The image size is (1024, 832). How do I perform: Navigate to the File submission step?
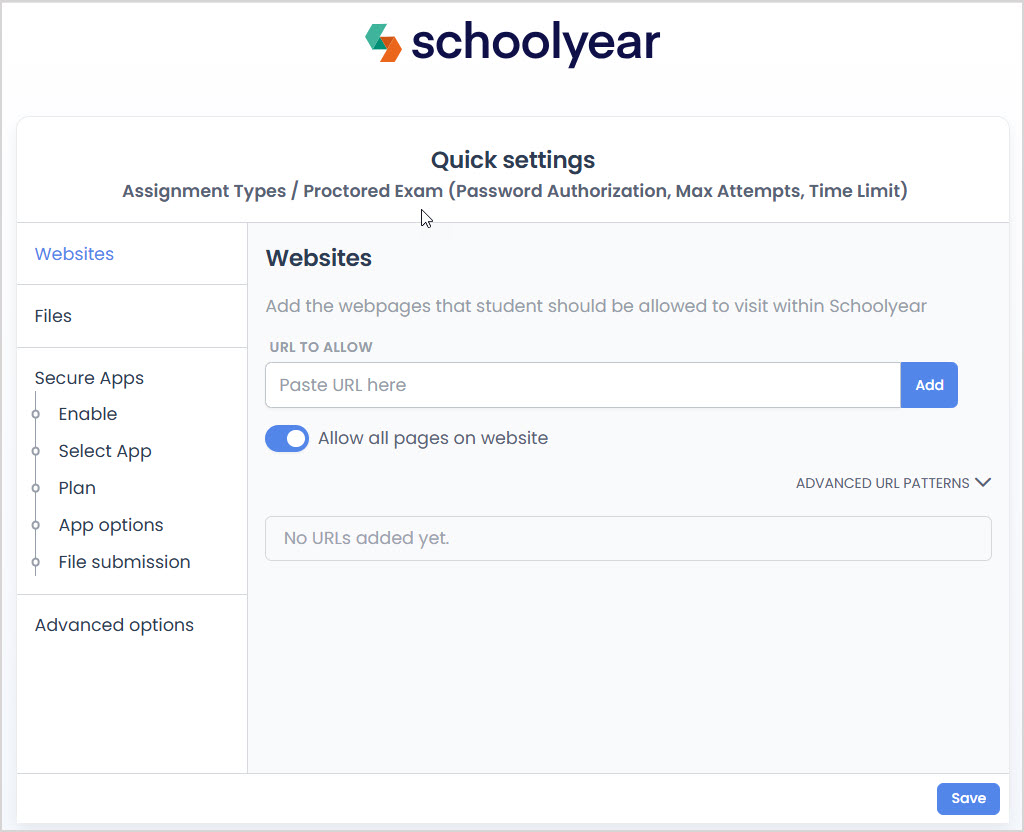[124, 562]
